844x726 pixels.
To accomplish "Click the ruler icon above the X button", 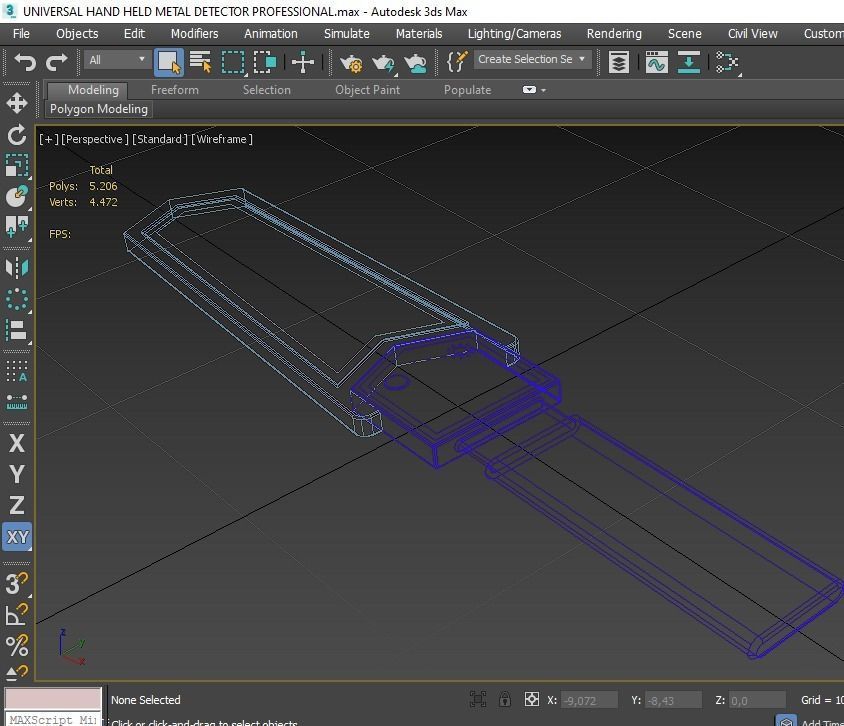I will [x=17, y=402].
